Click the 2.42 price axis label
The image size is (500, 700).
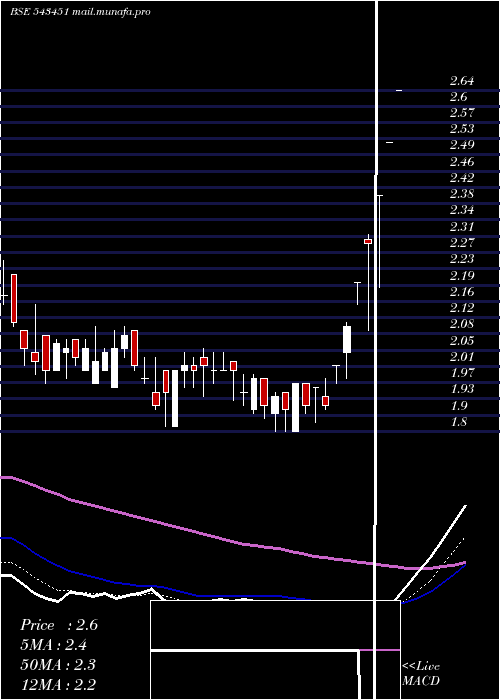(462, 178)
